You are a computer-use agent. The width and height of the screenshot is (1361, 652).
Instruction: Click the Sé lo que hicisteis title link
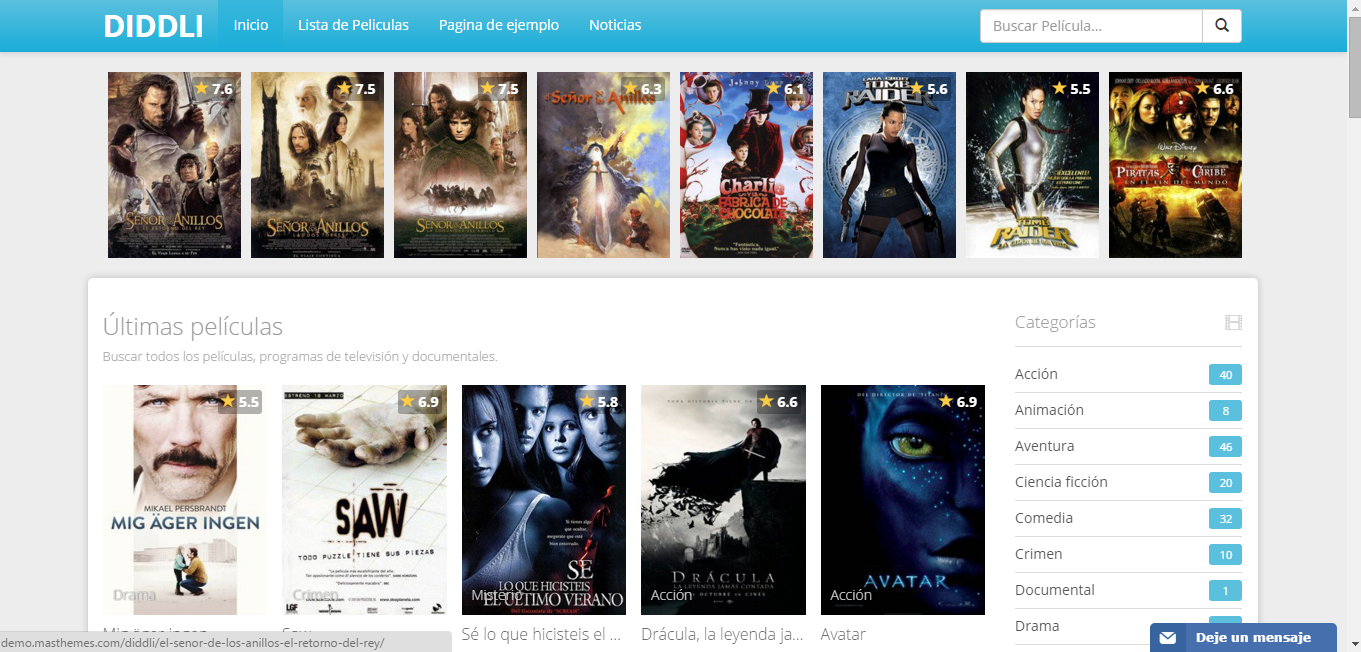543,634
